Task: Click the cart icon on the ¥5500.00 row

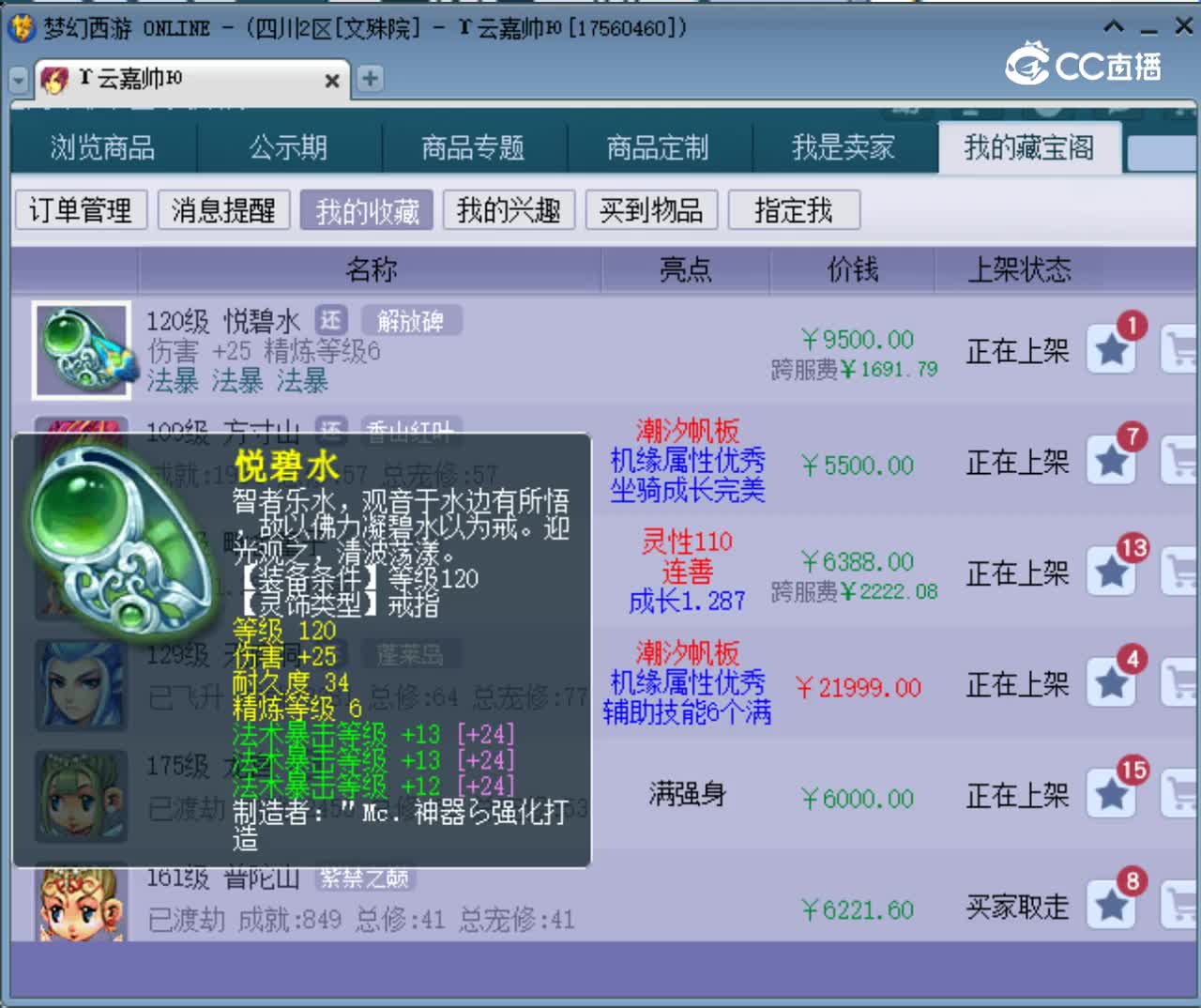Action: pos(1180,460)
